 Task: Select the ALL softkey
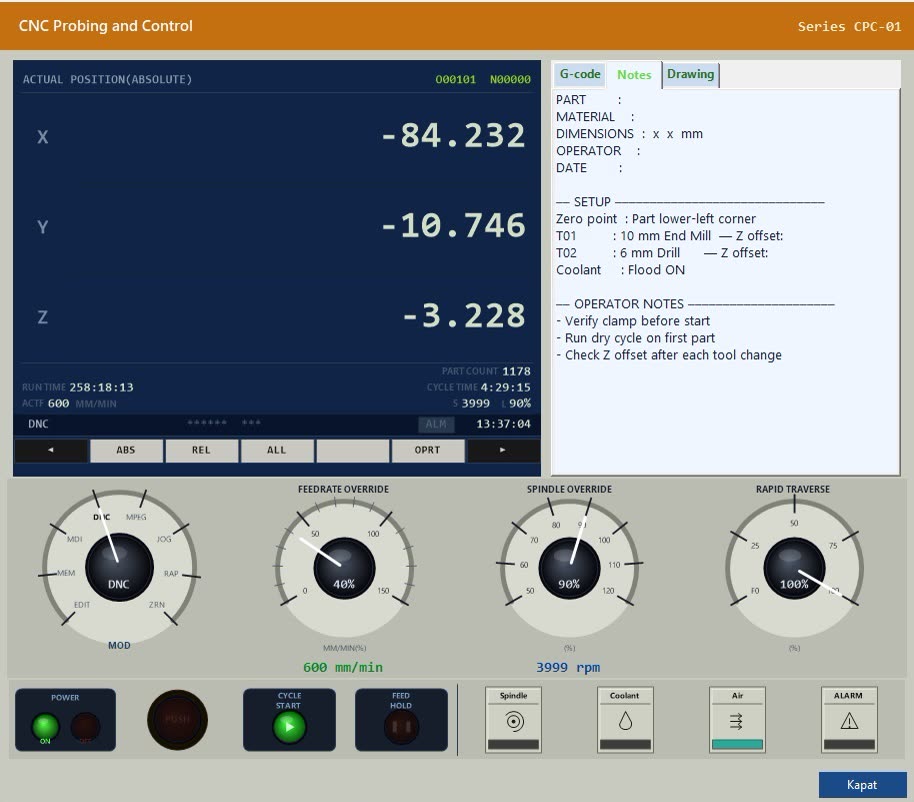coord(276,450)
